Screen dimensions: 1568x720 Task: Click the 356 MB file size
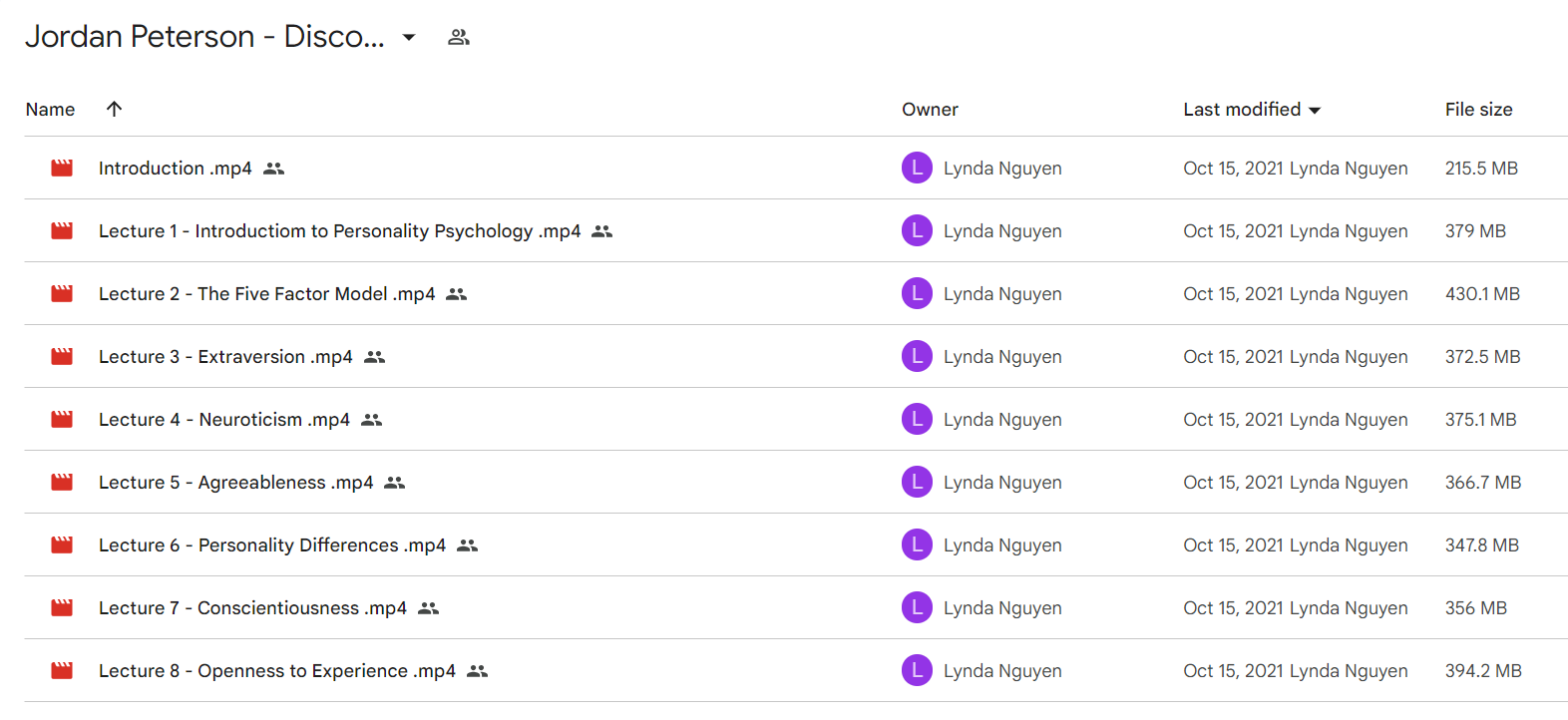pos(1476,608)
